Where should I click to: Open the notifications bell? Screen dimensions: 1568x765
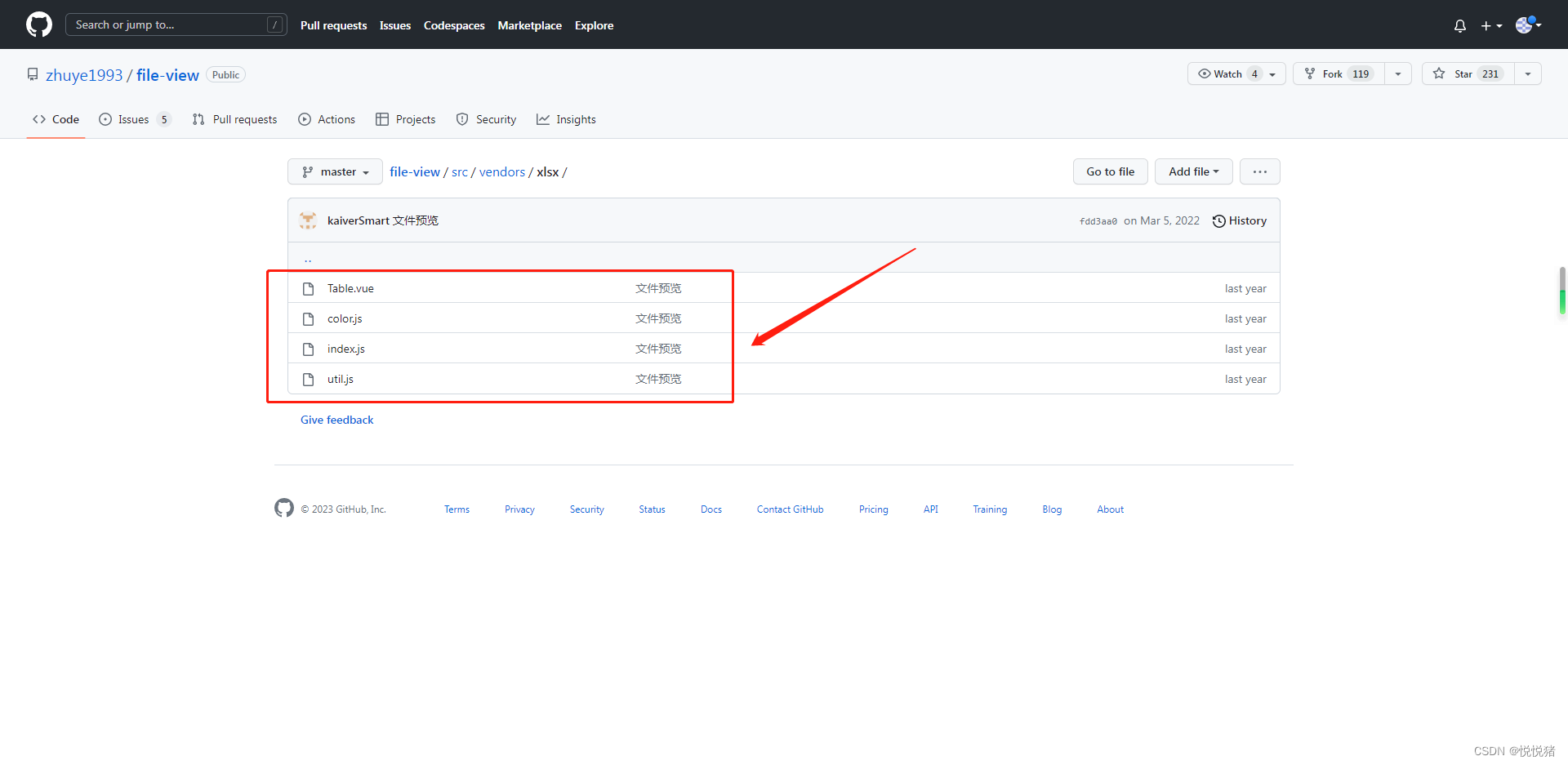tap(1460, 25)
